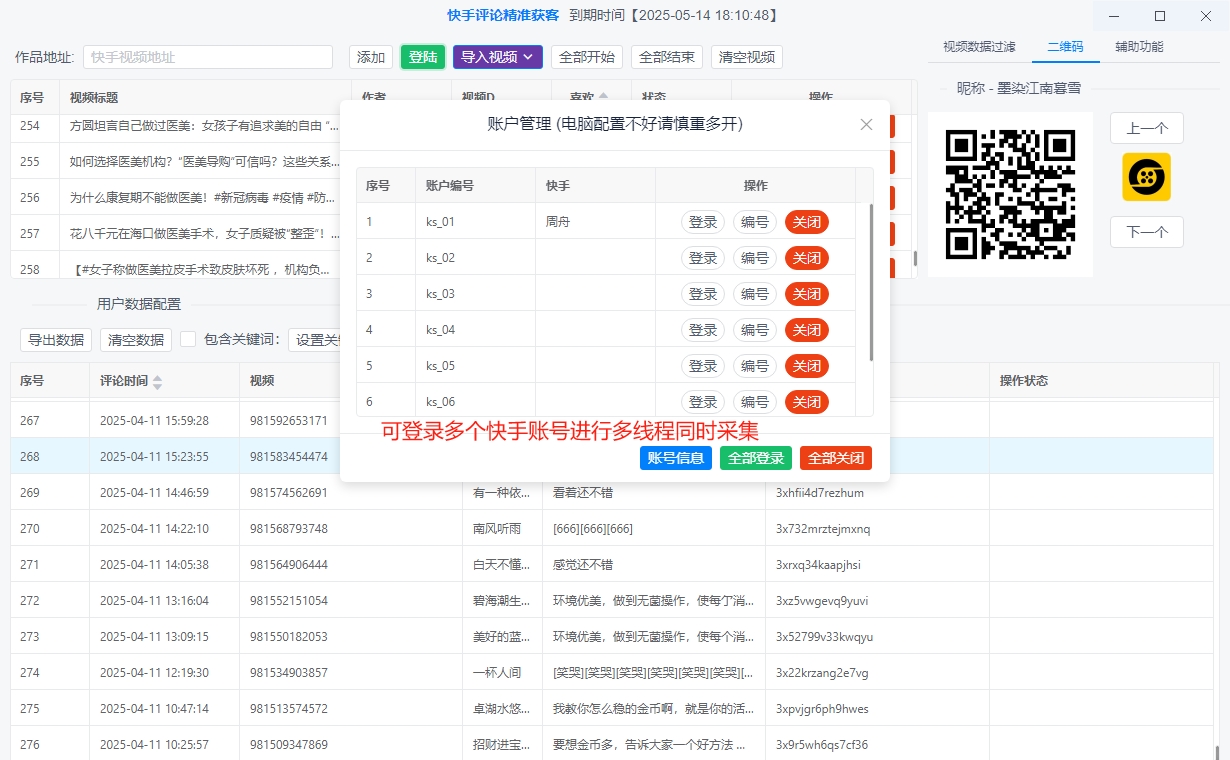Click 全部开始 to start all tasks
This screenshot has height=760, width=1230.
(587, 57)
